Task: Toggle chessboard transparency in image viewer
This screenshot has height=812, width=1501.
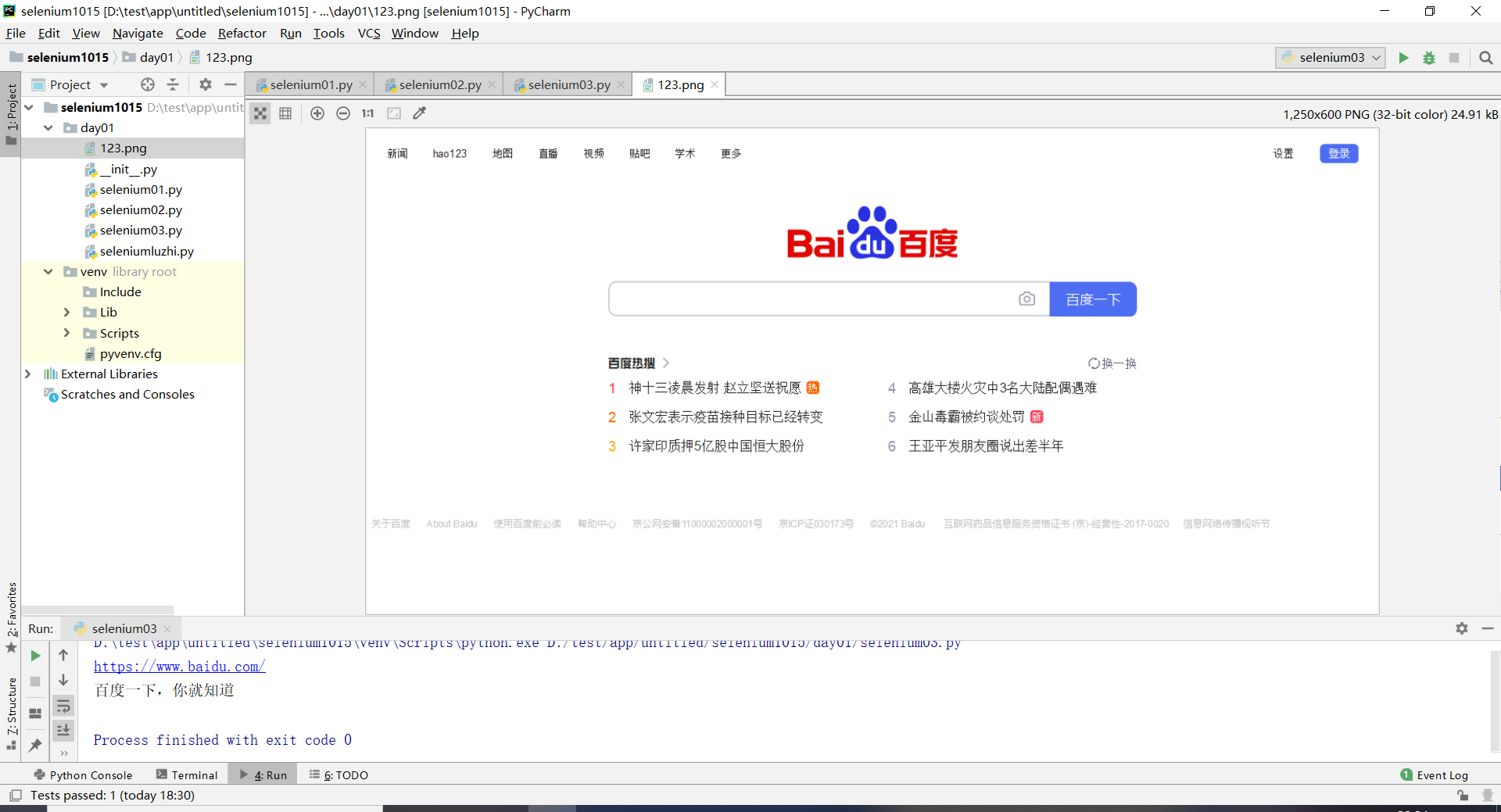Action: (x=260, y=113)
